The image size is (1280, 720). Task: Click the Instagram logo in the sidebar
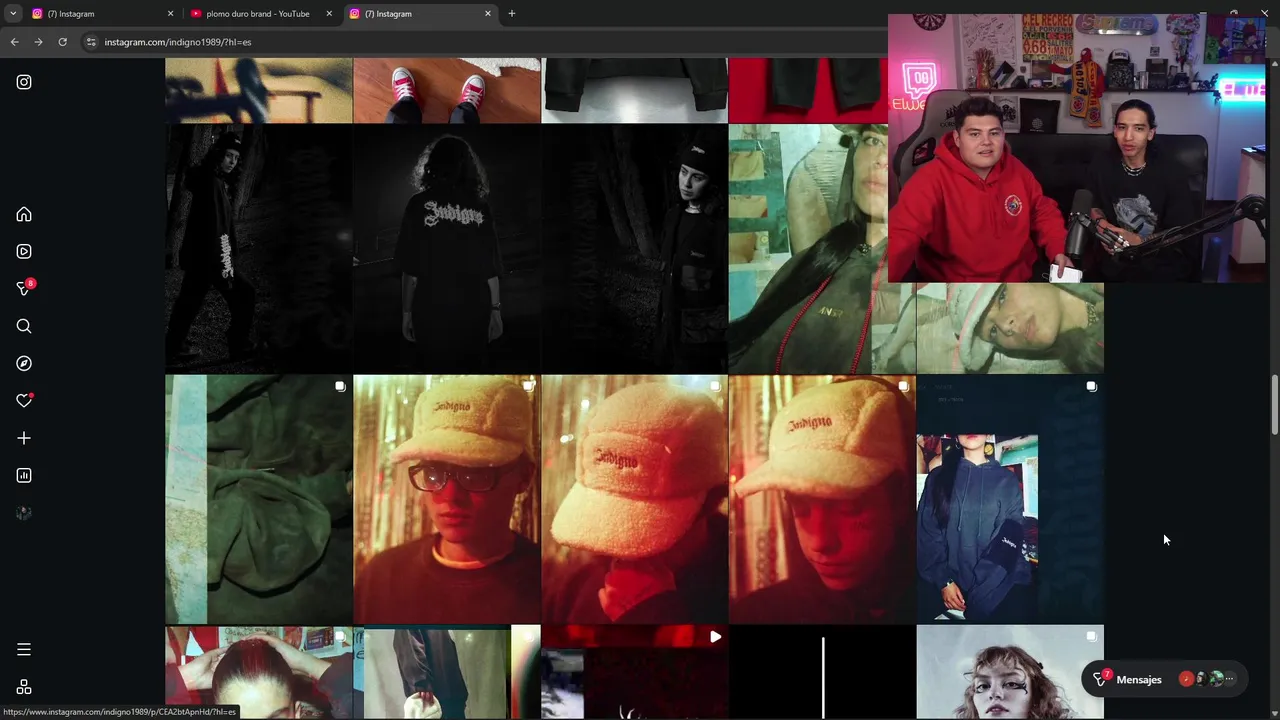[24, 82]
